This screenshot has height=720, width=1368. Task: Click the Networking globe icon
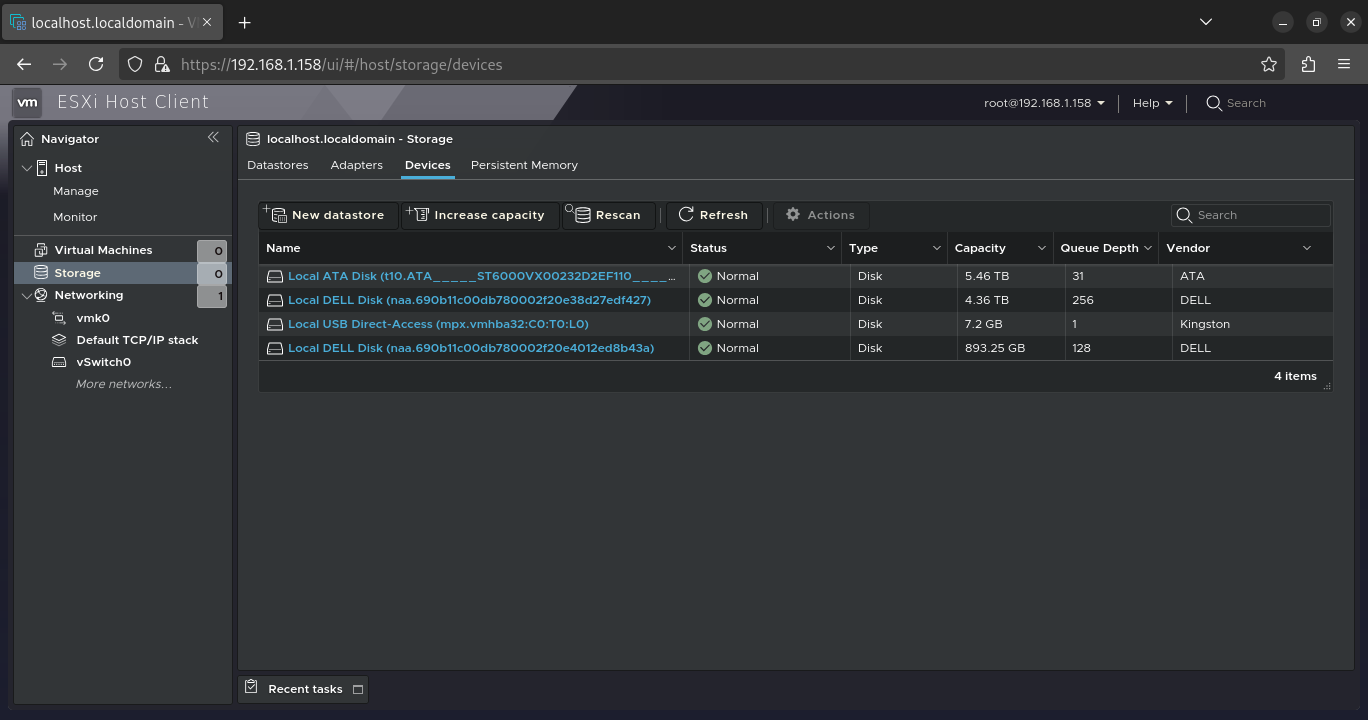[41, 295]
